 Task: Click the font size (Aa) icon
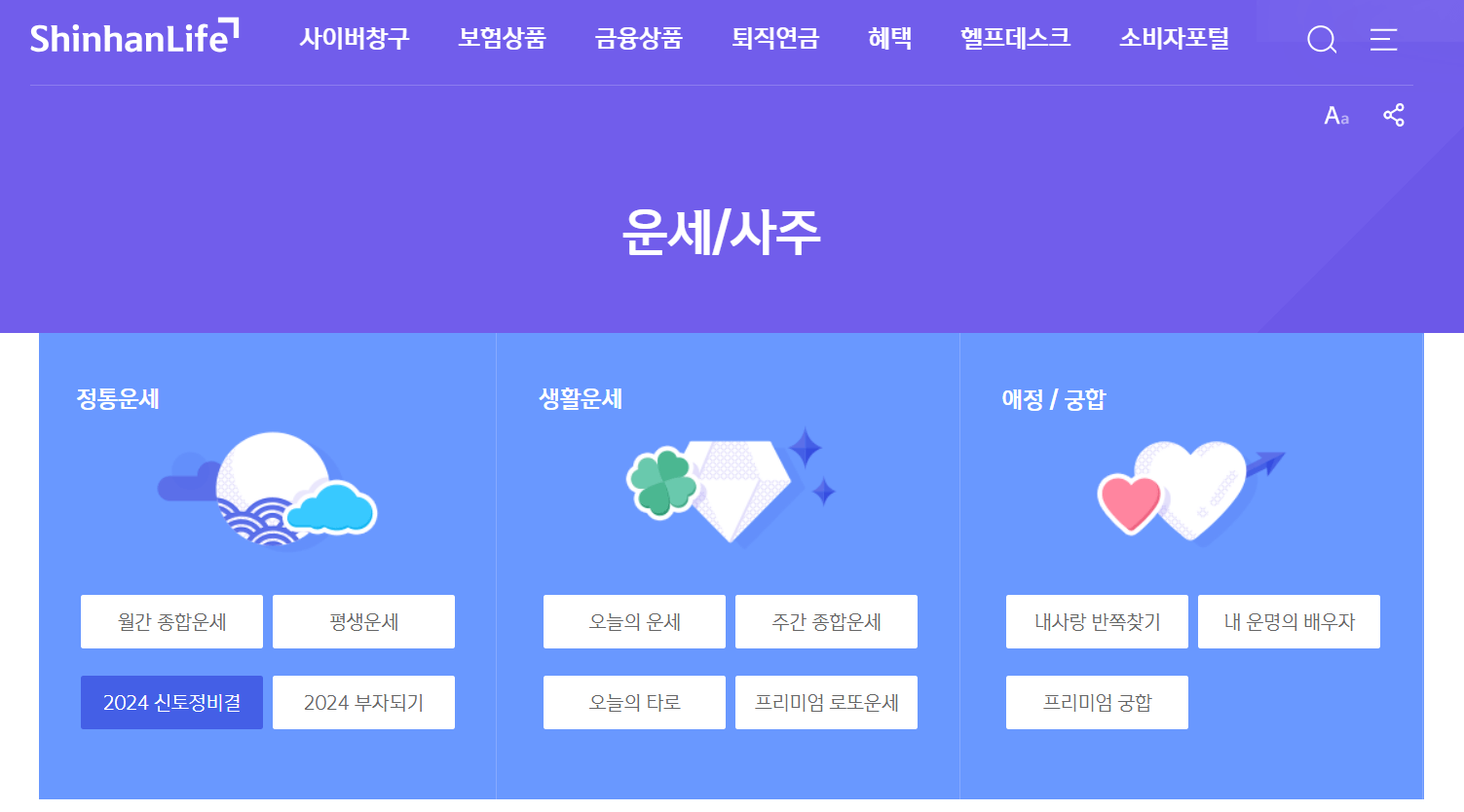[x=1335, y=116]
